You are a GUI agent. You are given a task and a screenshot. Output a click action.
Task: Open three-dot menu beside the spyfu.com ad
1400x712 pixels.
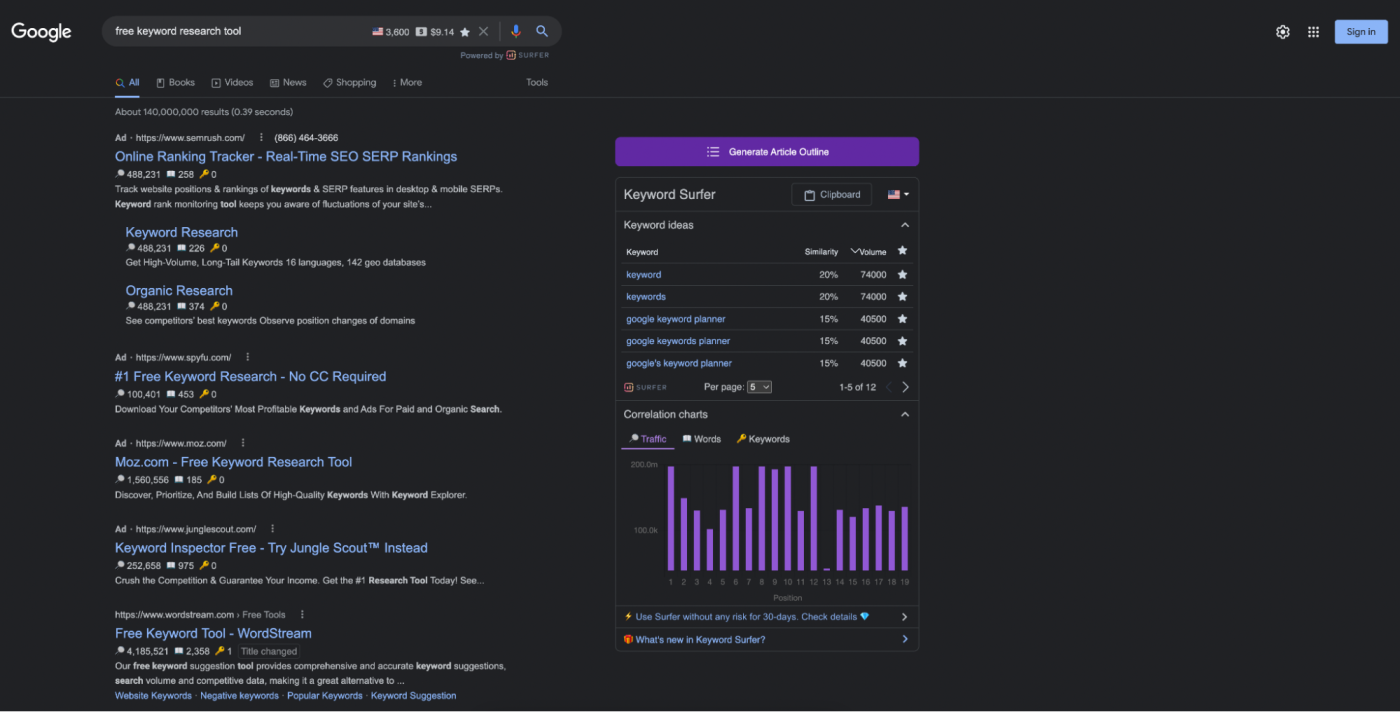(248, 357)
